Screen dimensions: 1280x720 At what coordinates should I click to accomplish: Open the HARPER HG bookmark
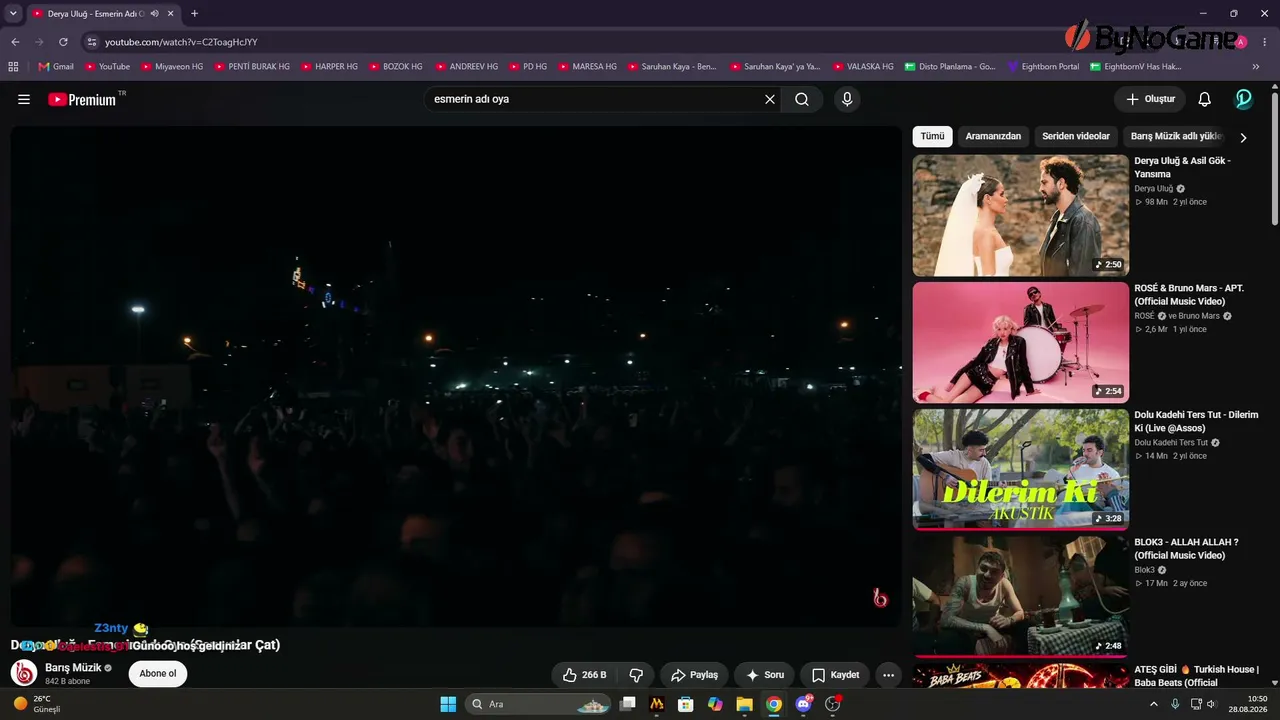point(329,67)
